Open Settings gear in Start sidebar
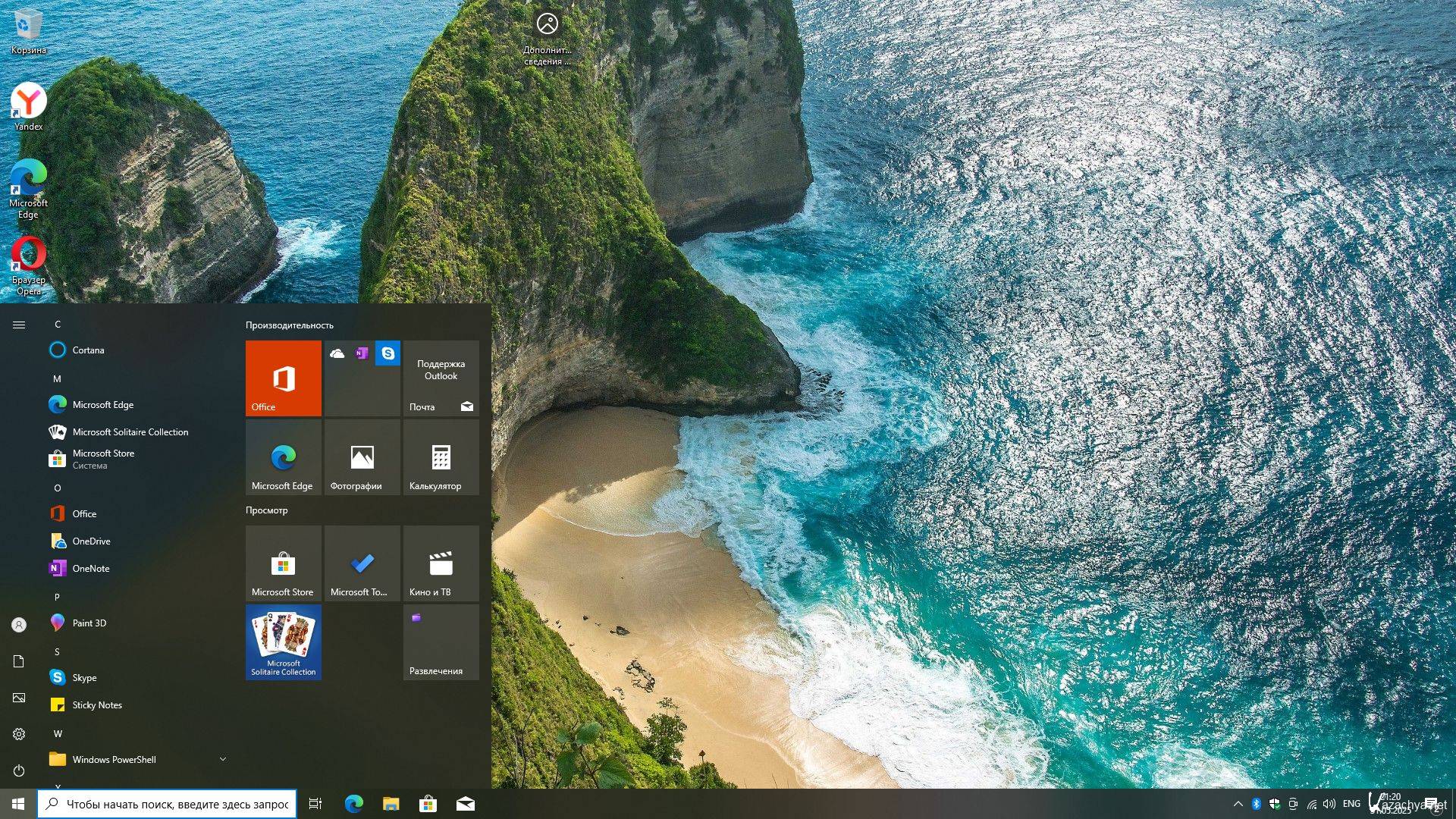Viewport: 1456px width, 819px height. pos(19,734)
